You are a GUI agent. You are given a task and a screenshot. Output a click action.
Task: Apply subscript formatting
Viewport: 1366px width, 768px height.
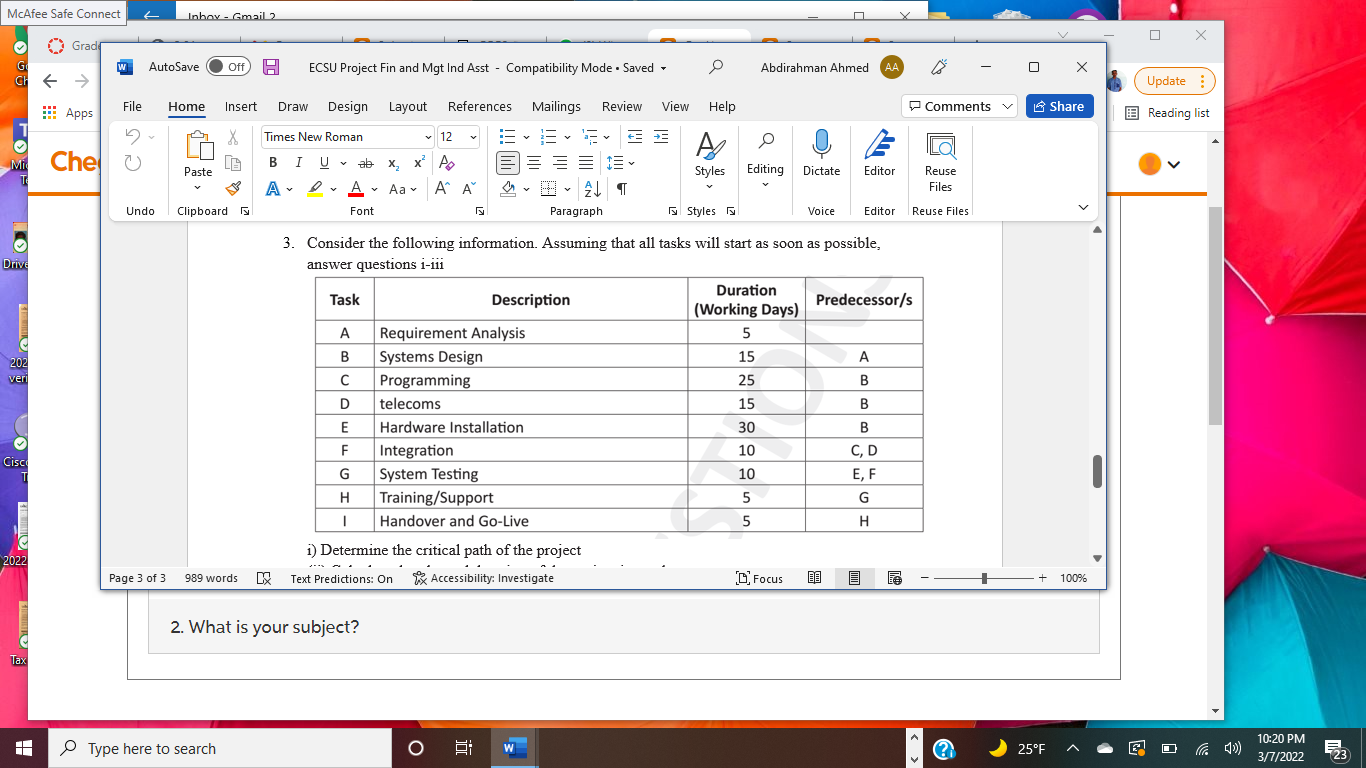[x=393, y=163]
